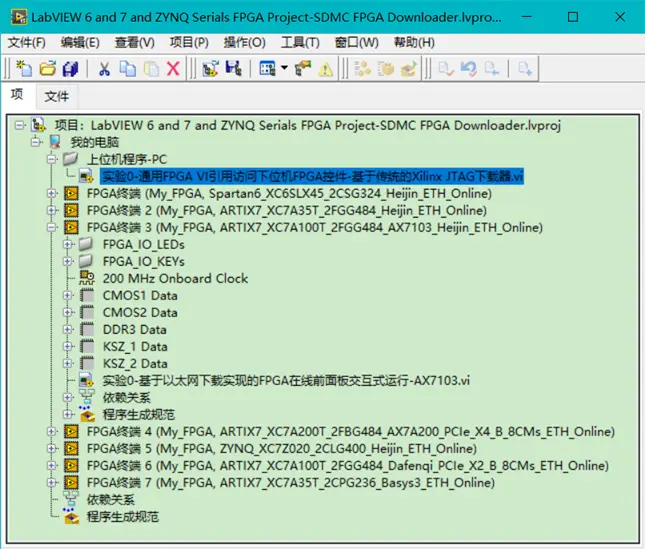Click the Undo arrow toolbar icon
The width and height of the screenshot is (645, 549).
(469, 68)
